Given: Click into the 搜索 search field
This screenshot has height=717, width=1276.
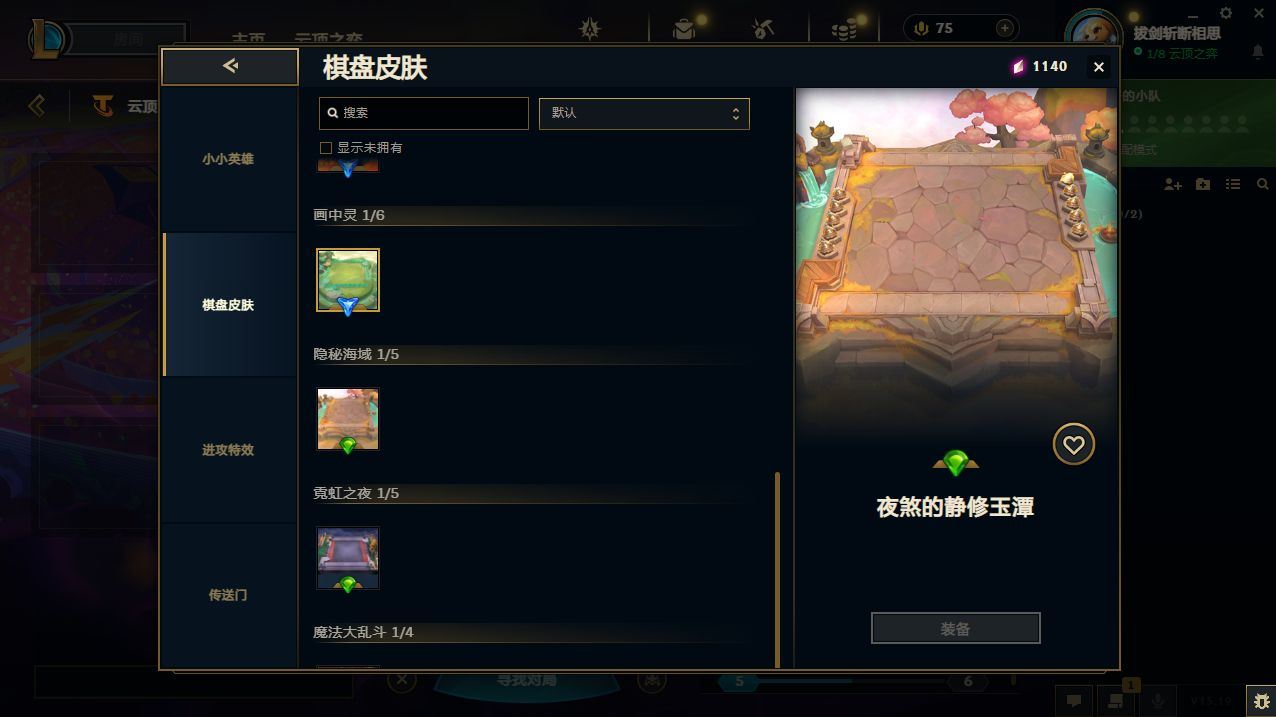Looking at the screenshot, I should click(x=423, y=113).
